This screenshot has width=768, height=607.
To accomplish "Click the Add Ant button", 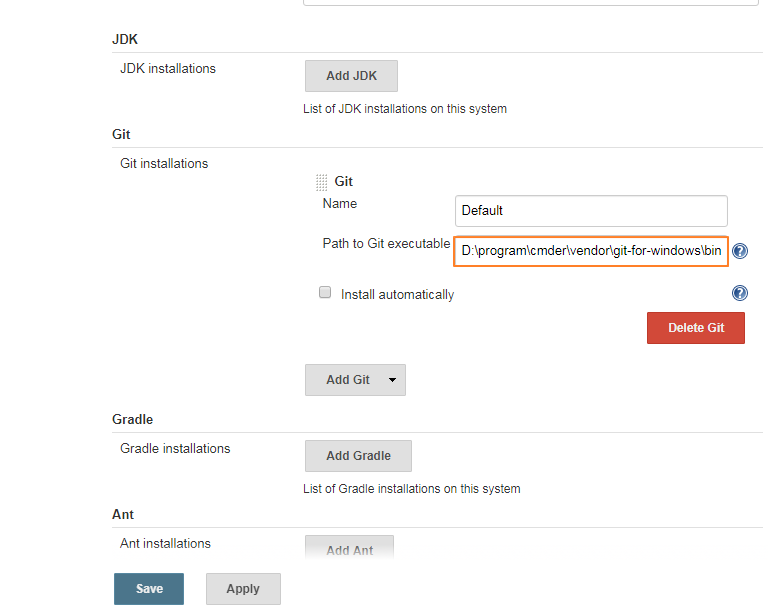I will click(349, 549).
